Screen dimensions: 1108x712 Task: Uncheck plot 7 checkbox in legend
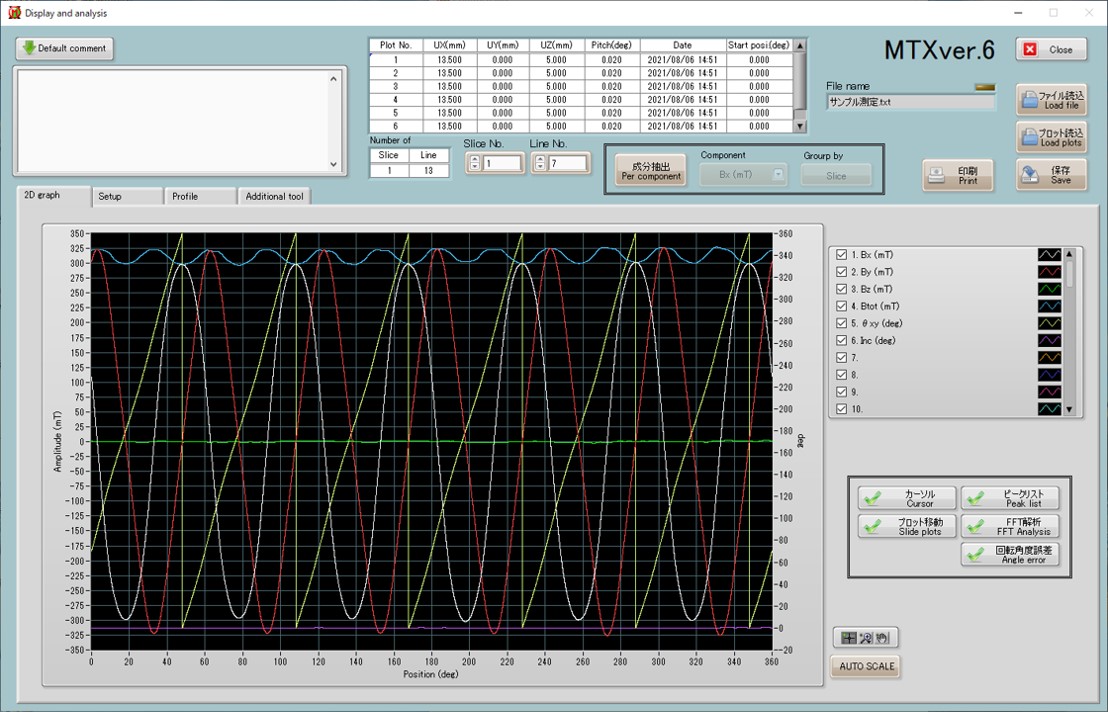pos(841,357)
